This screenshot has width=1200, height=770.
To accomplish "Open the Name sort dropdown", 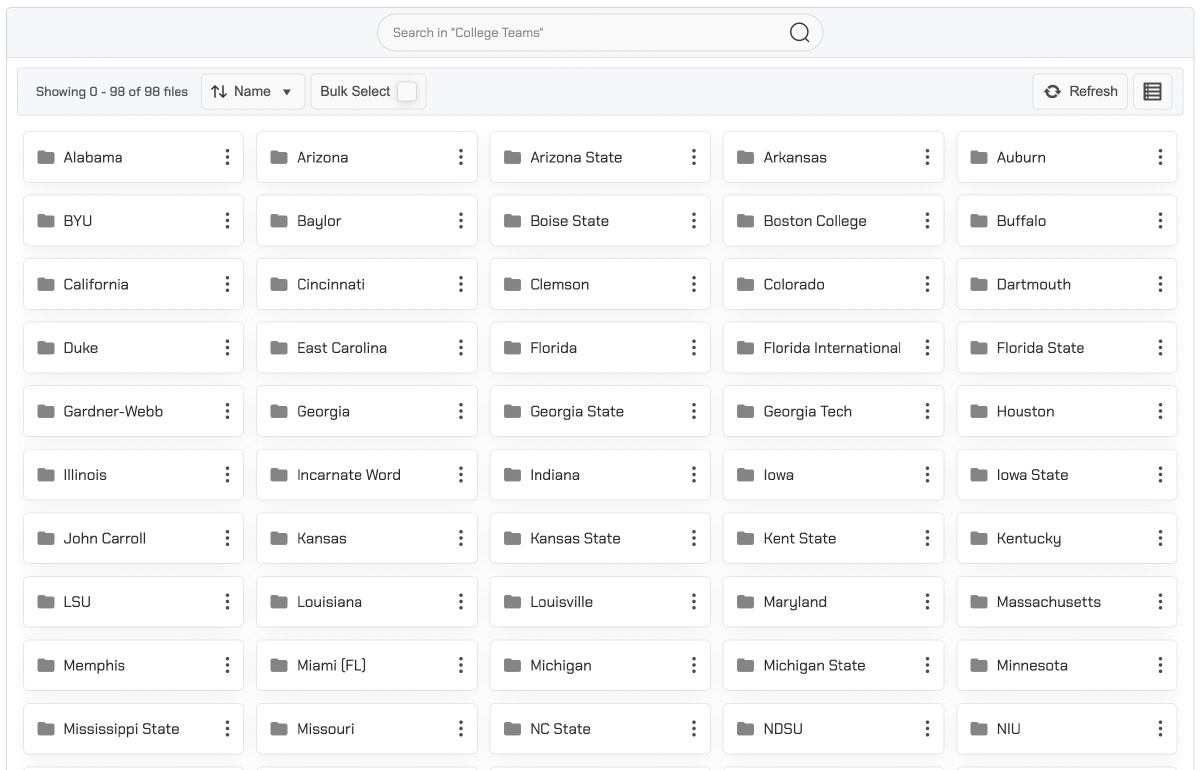I will (253, 91).
